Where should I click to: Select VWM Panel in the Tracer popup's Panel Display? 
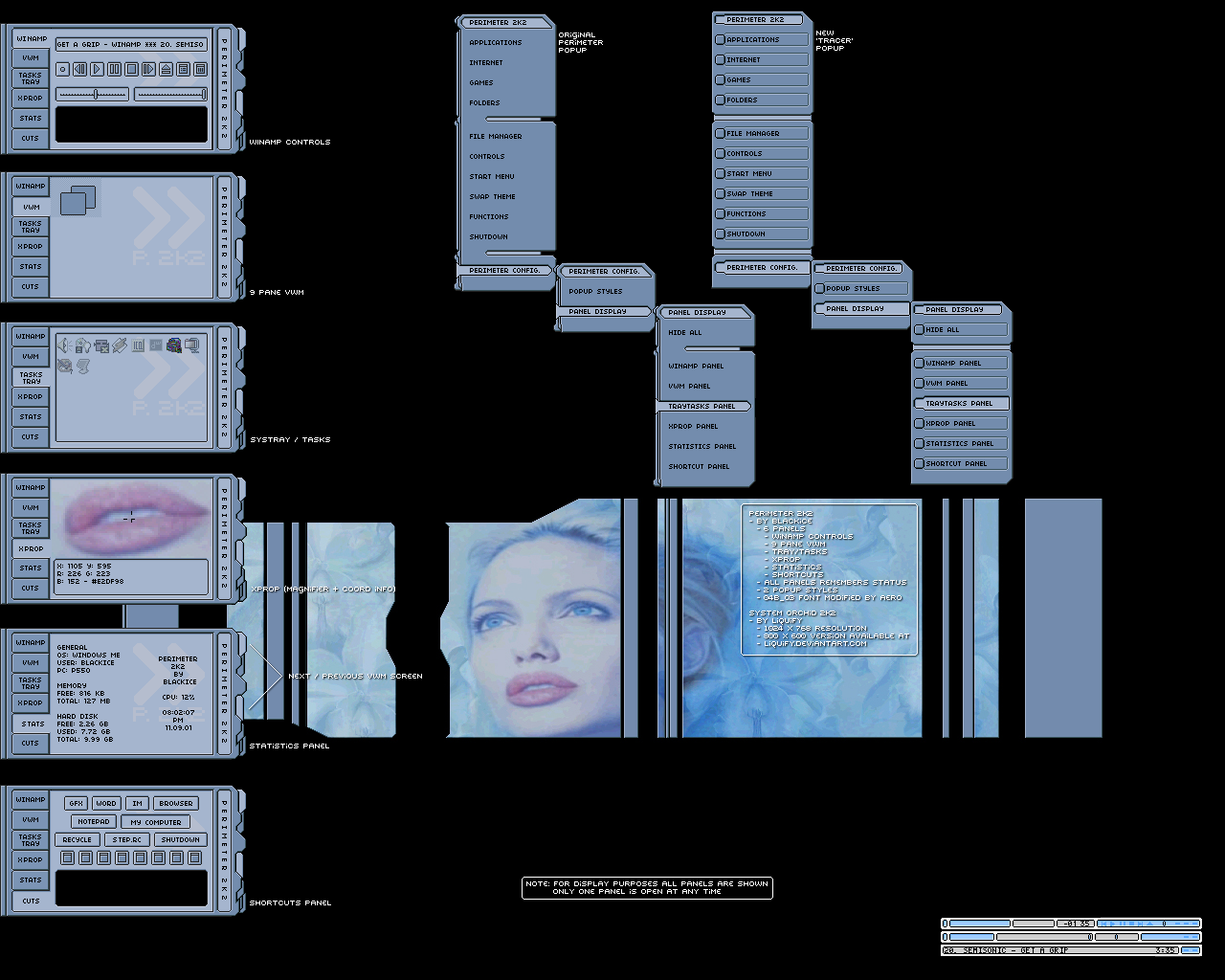tap(961, 384)
